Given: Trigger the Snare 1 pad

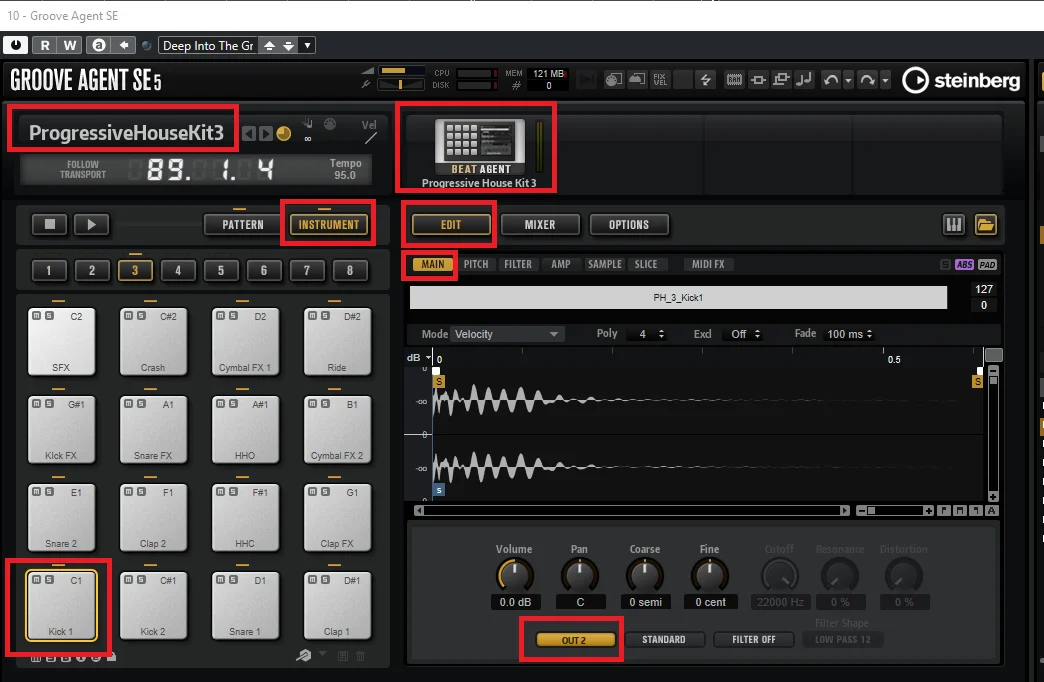Looking at the screenshot, I should 245,605.
